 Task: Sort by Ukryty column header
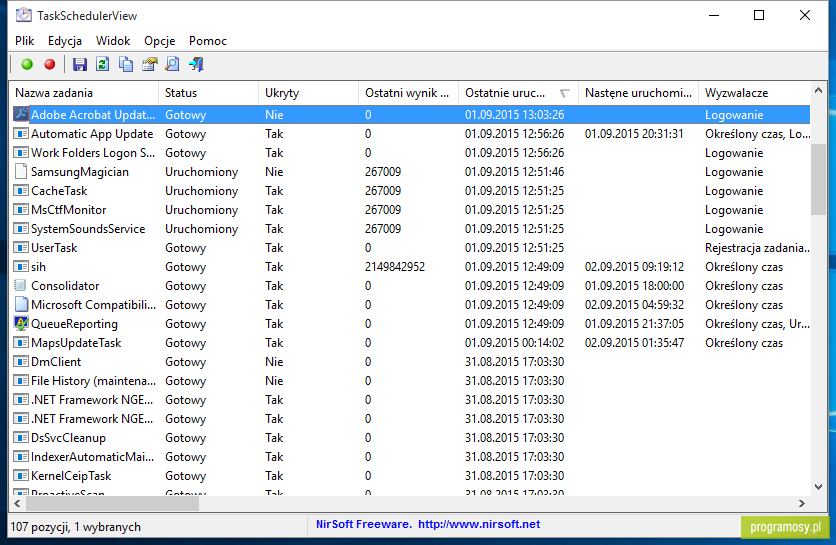click(309, 93)
